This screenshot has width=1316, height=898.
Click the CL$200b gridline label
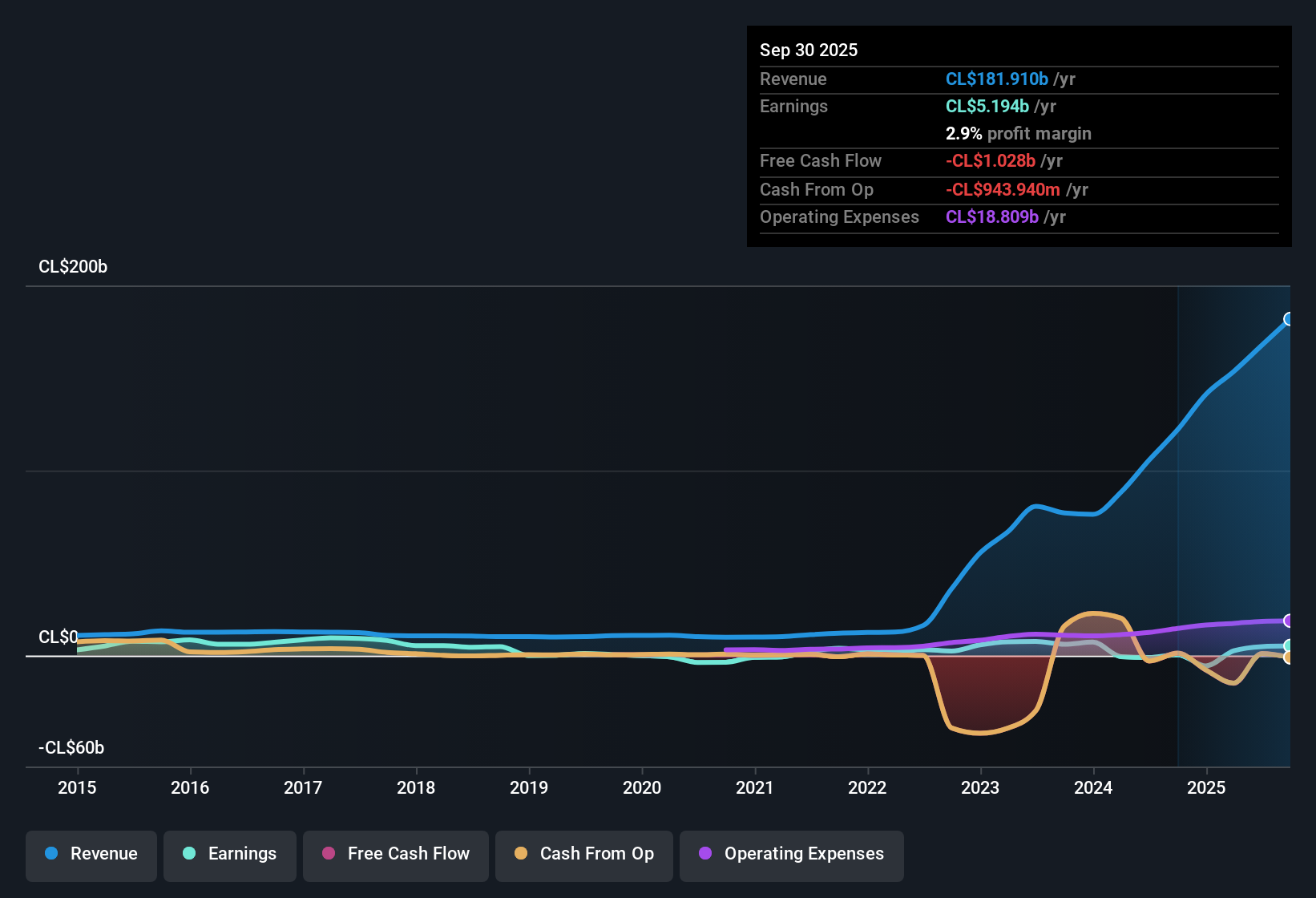click(x=71, y=267)
